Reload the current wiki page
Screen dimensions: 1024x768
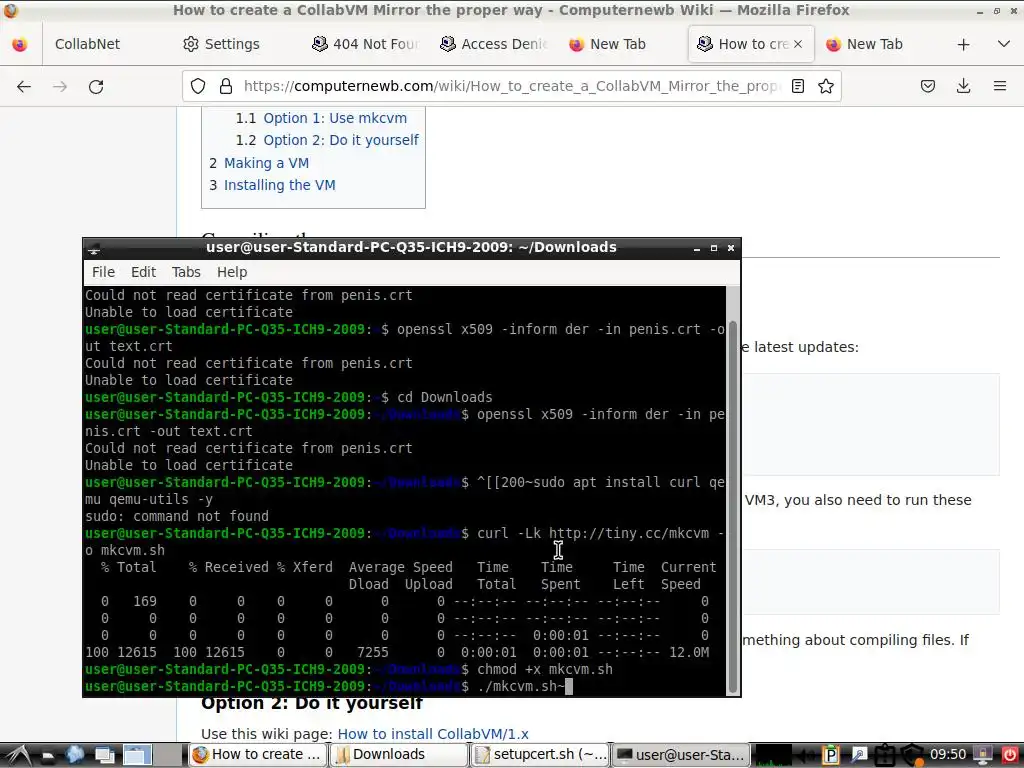pyautogui.click(x=96, y=86)
